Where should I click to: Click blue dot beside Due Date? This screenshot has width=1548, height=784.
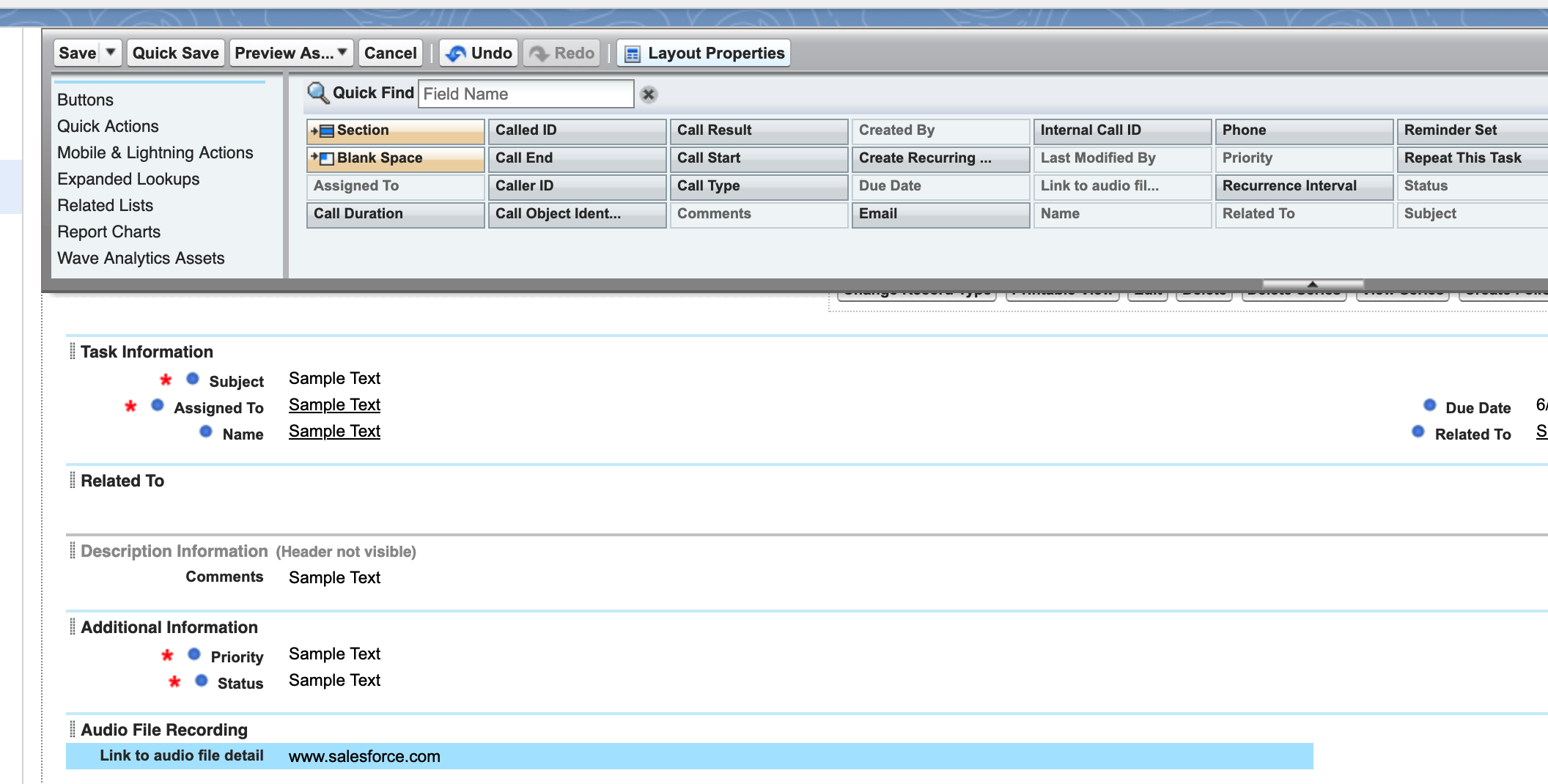coord(1430,405)
